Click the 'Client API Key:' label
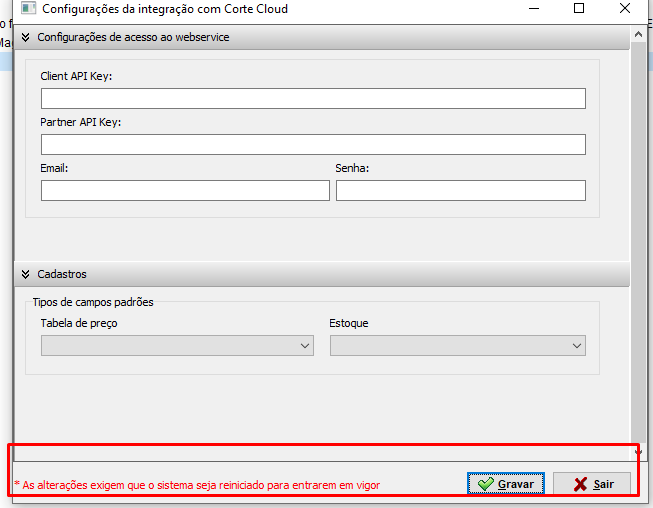This screenshot has height=508, width=653. click(x=76, y=76)
